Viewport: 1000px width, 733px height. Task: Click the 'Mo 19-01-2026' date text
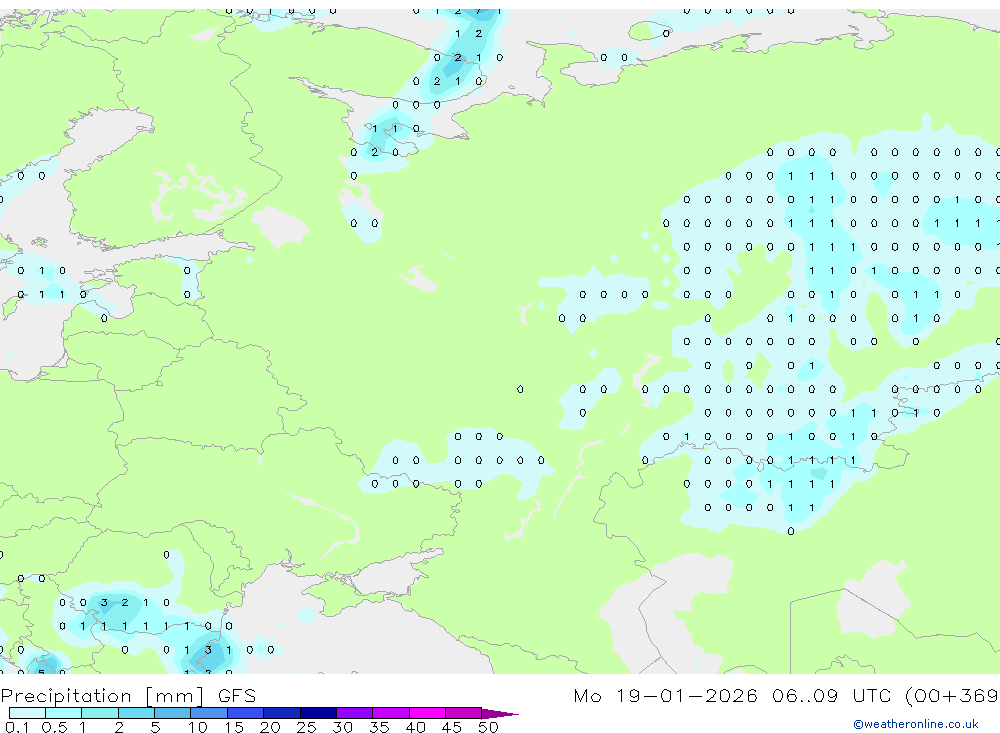(x=665, y=695)
